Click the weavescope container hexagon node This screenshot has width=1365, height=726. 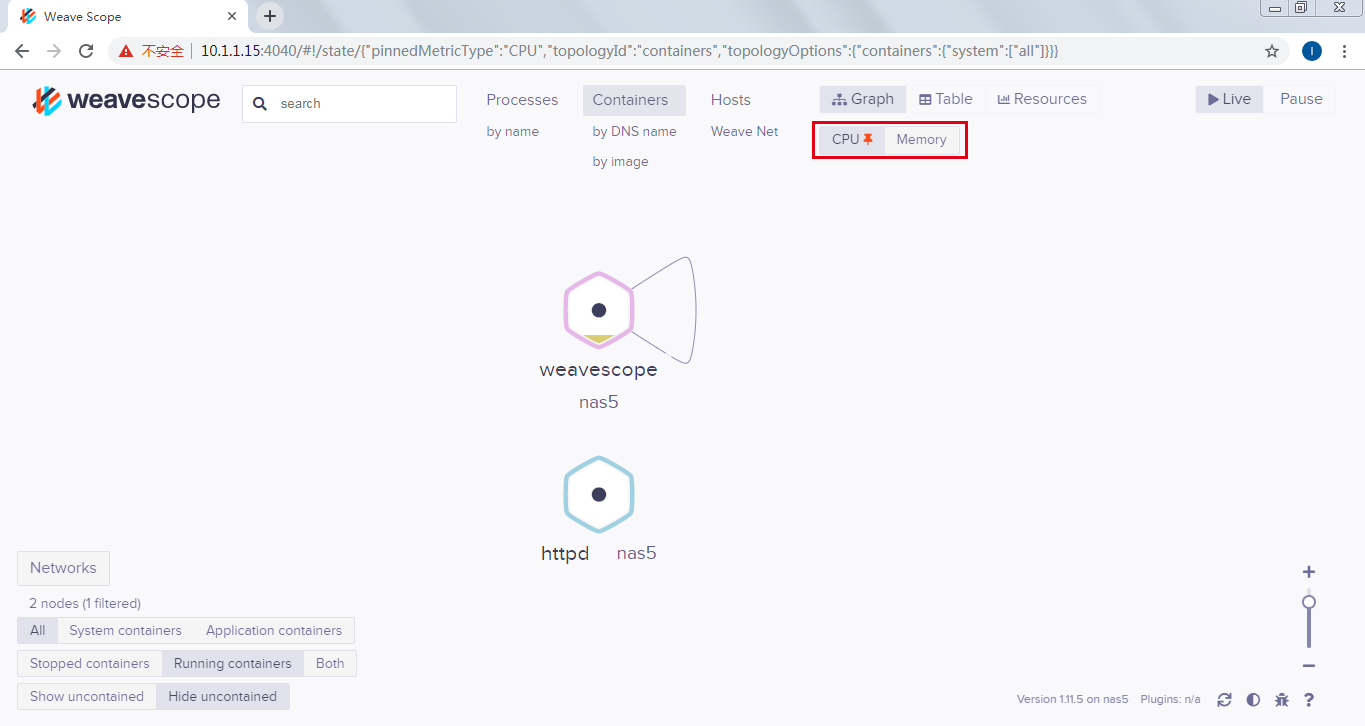599,310
